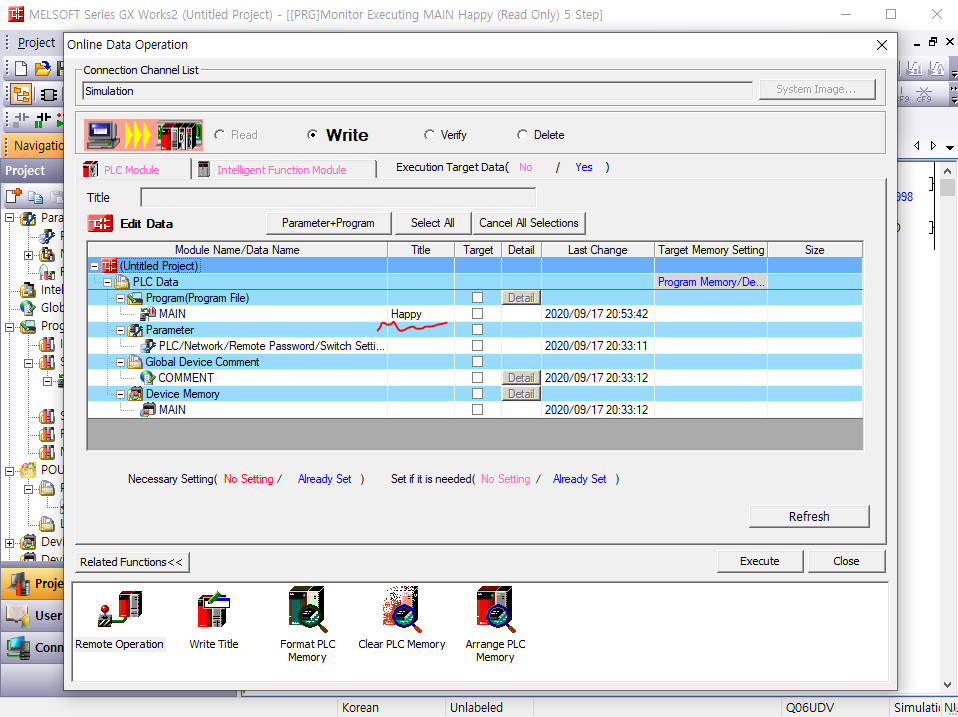The width and height of the screenshot is (958, 717).
Task: Click the Target Memory Setting Program Memory cell
Action: point(711,282)
